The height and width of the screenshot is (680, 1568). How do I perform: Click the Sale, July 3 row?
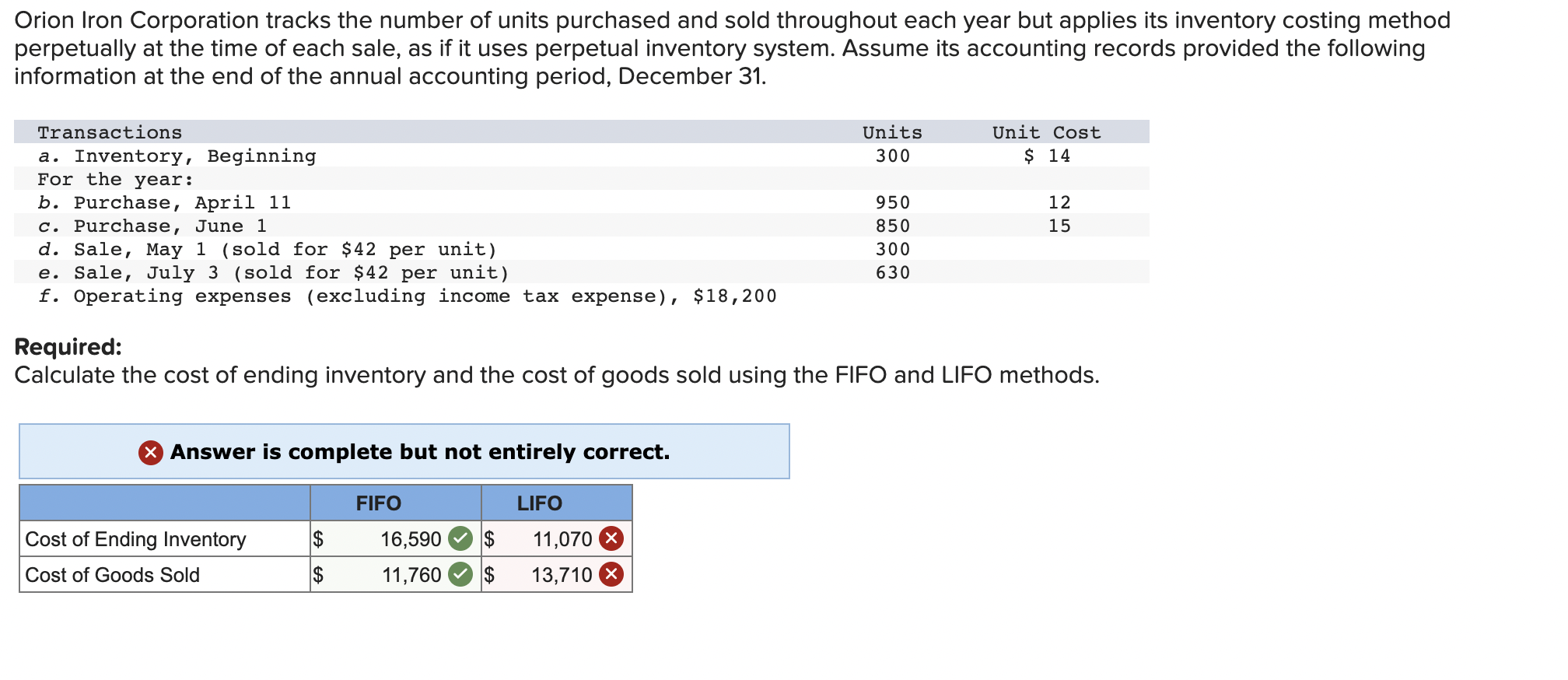tap(582, 272)
